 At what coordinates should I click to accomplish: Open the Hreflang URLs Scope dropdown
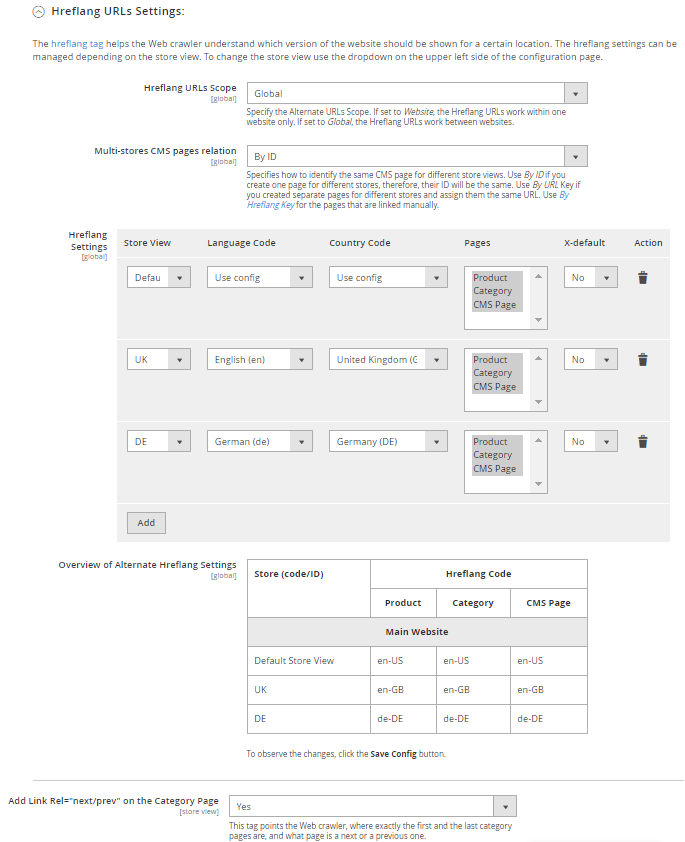coord(416,94)
